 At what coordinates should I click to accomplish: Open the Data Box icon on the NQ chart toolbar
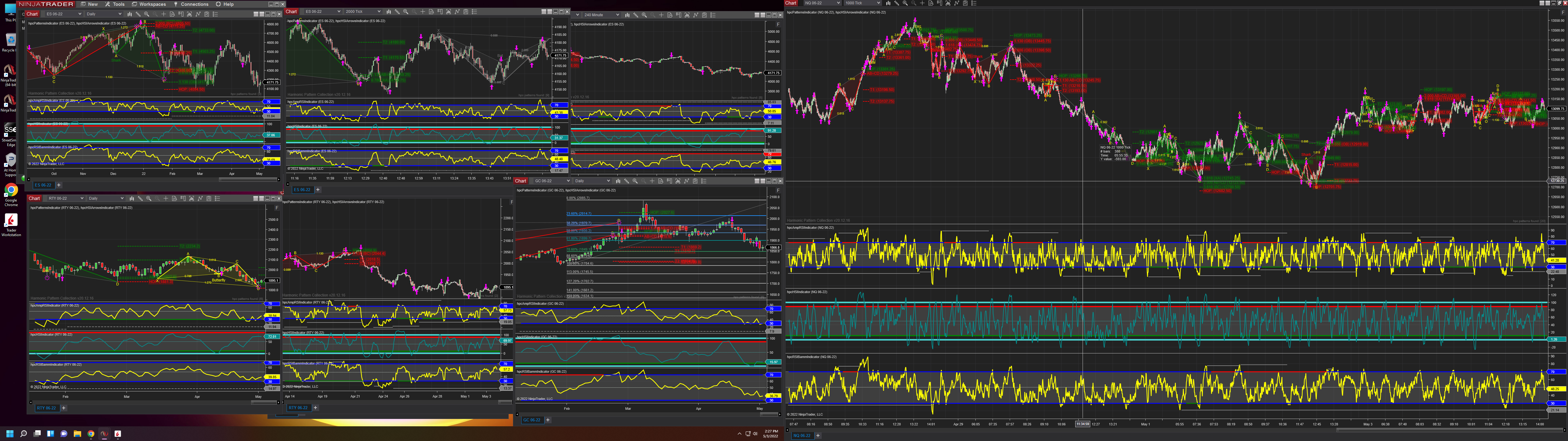[x=931, y=3]
